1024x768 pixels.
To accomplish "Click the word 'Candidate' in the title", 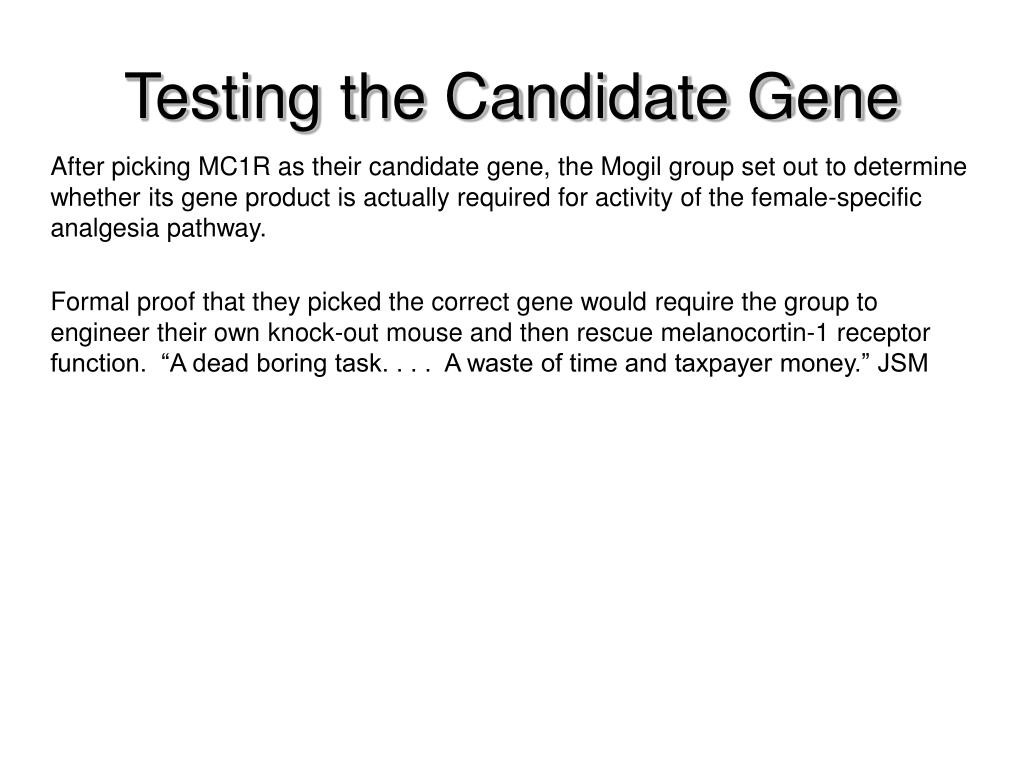I will (586, 97).
